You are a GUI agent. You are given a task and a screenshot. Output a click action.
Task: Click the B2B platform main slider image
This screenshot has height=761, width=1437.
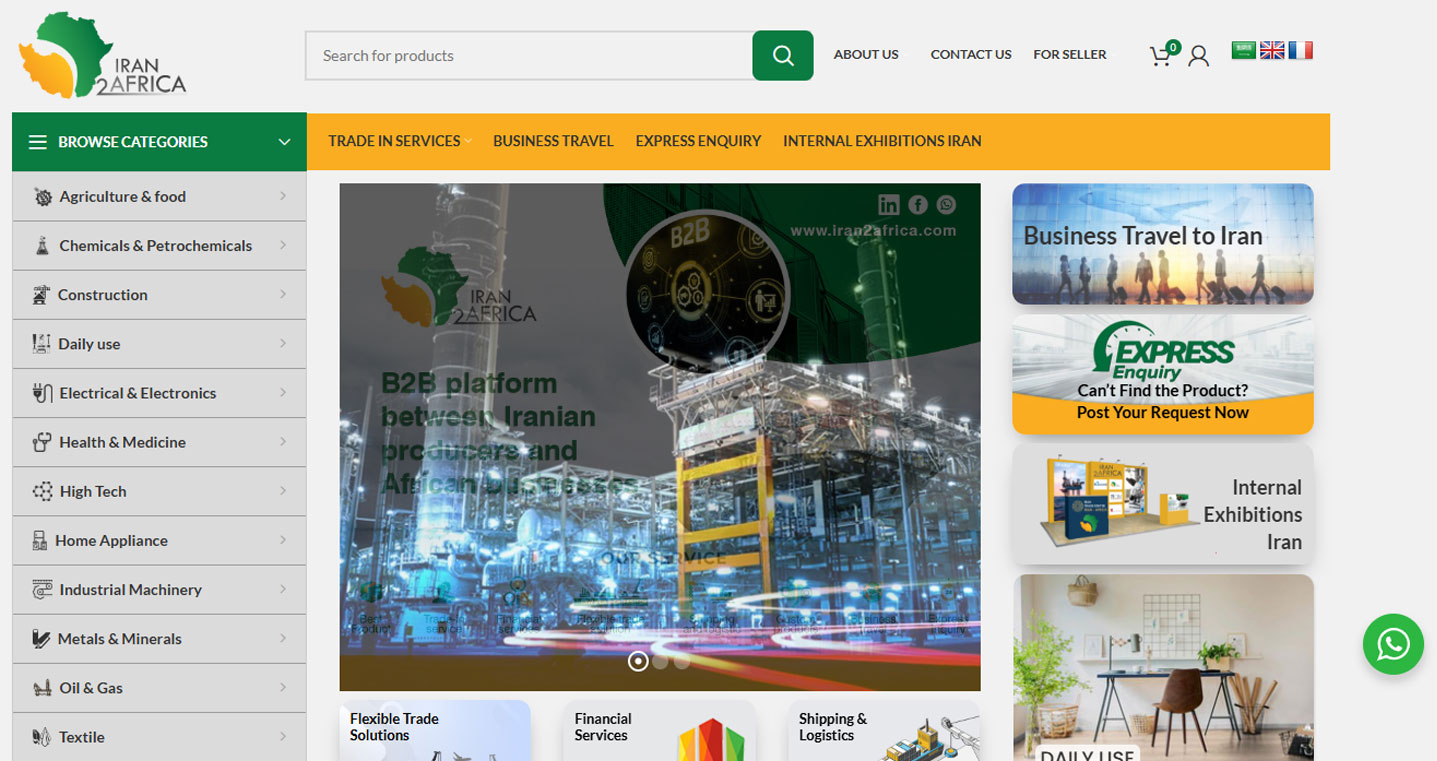pos(660,437)
